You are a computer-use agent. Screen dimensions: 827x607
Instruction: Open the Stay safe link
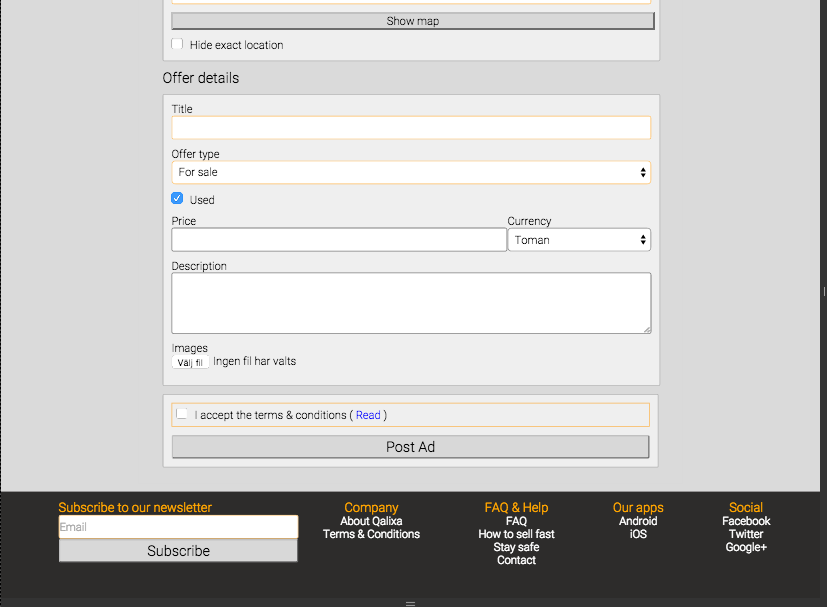point(516,547)
